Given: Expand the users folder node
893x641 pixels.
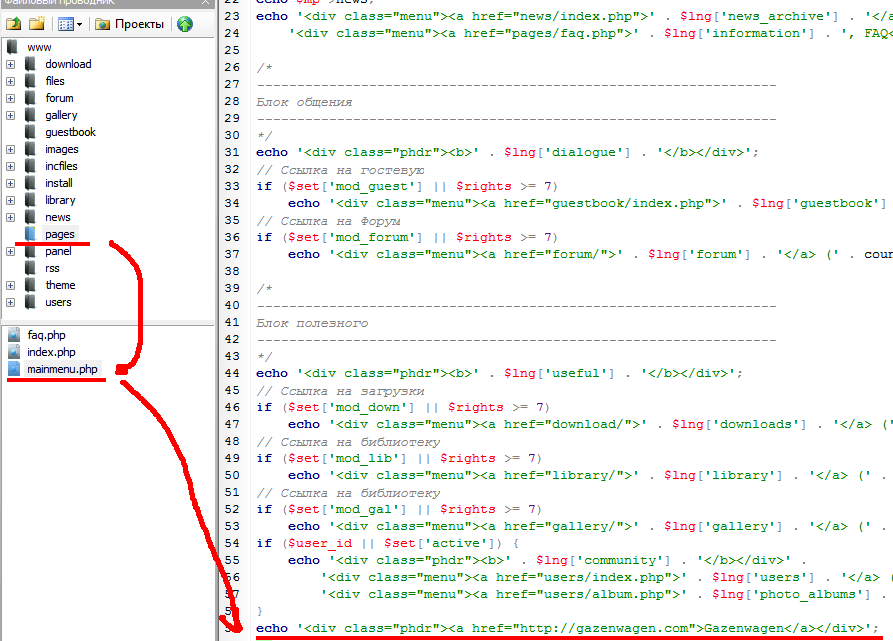Looking at the screenshot, I should [x=10, y=302].
